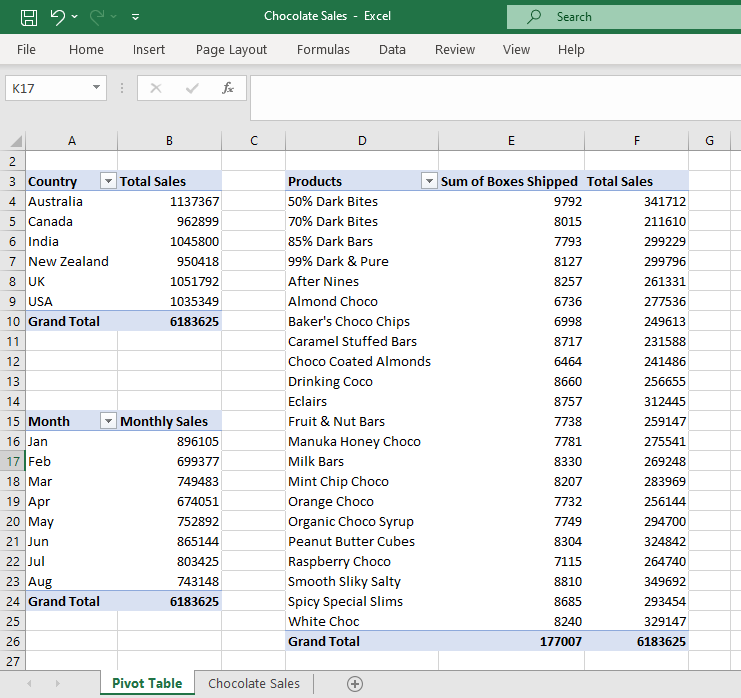Click the Baker's Choco Chips cell
The image size is (741, 698).
coord(362,321)
